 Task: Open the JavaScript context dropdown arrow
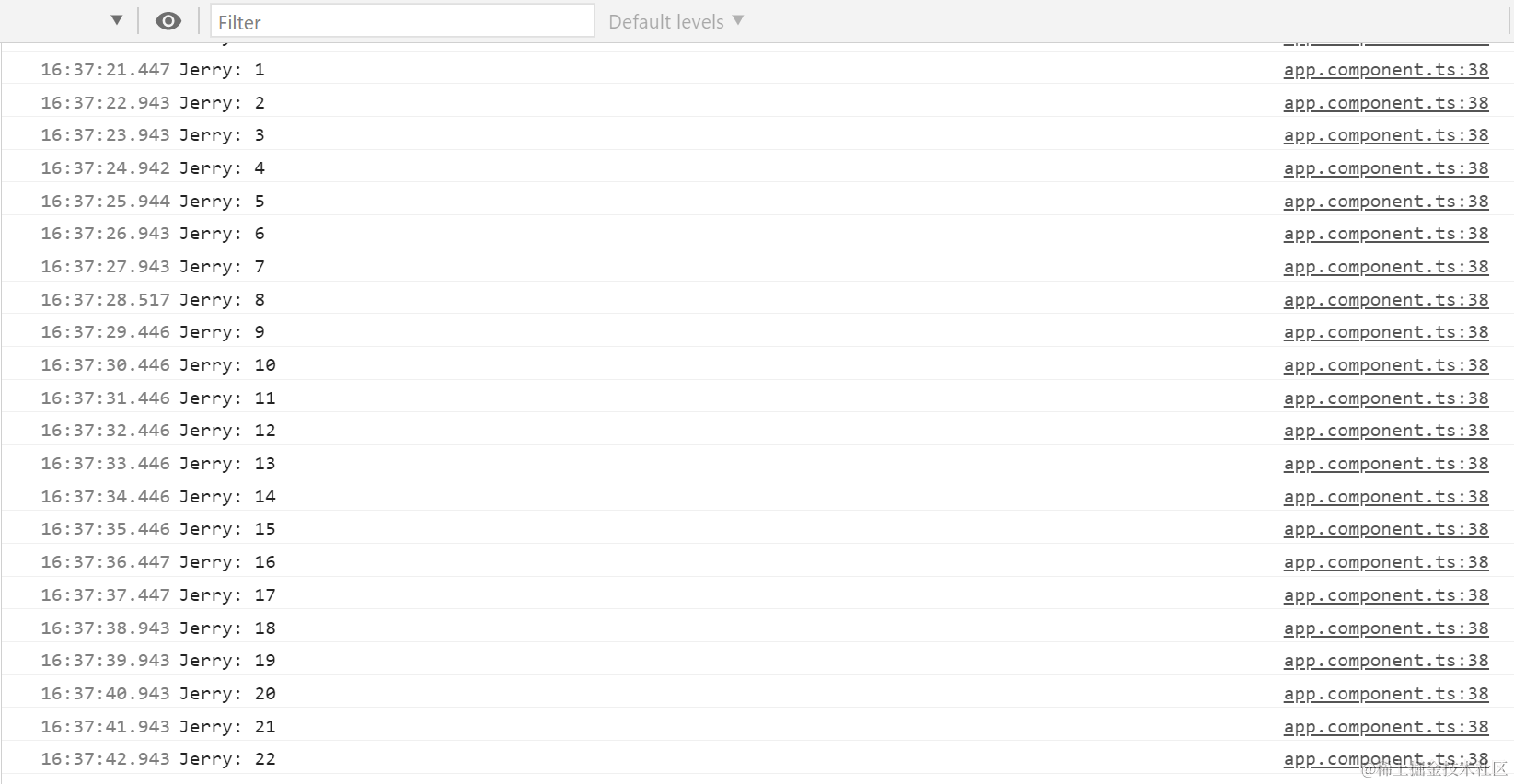pyautogui.click(x=117, y=20)
